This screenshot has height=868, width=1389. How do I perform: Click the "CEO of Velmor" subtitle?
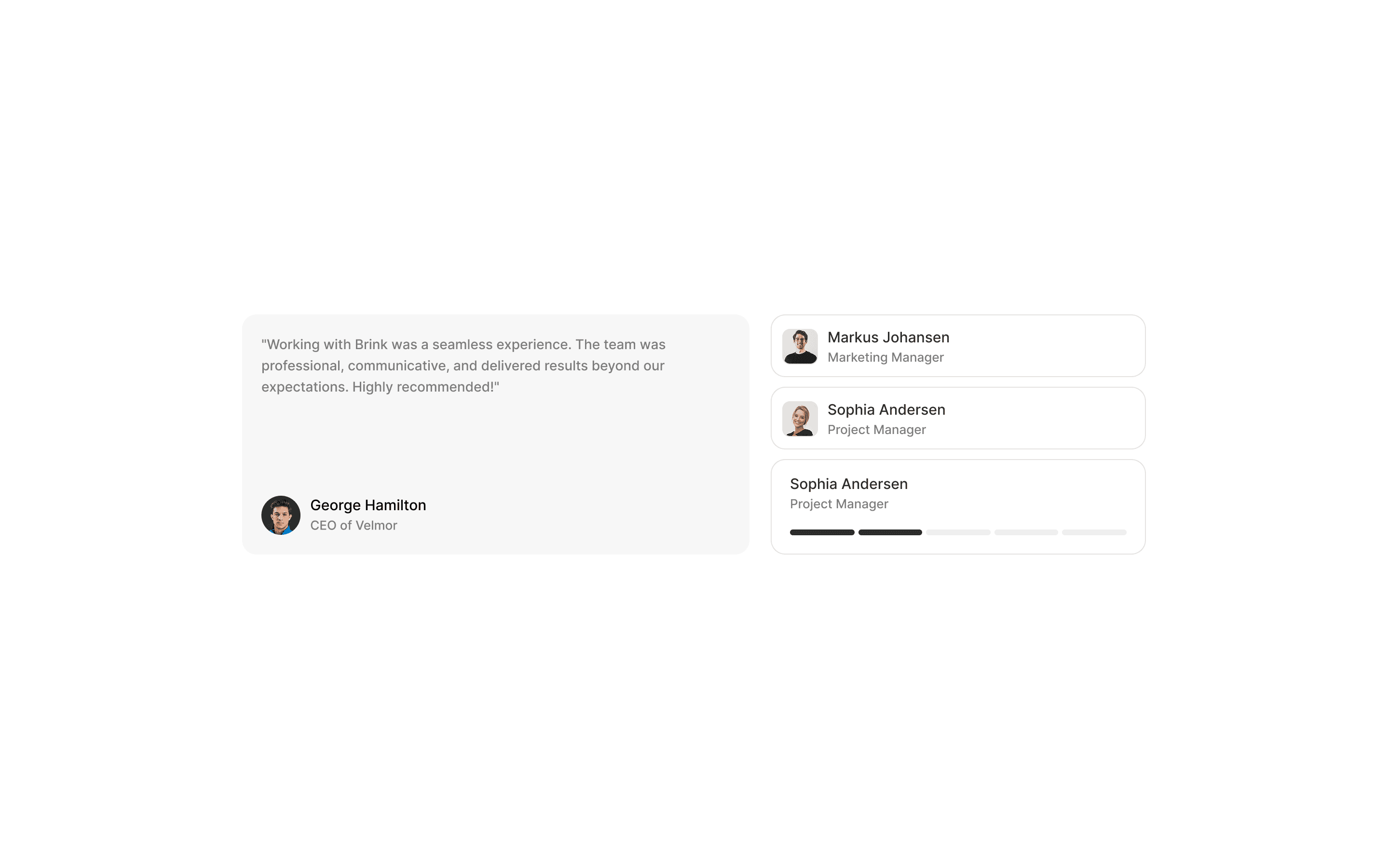point(354,525)
